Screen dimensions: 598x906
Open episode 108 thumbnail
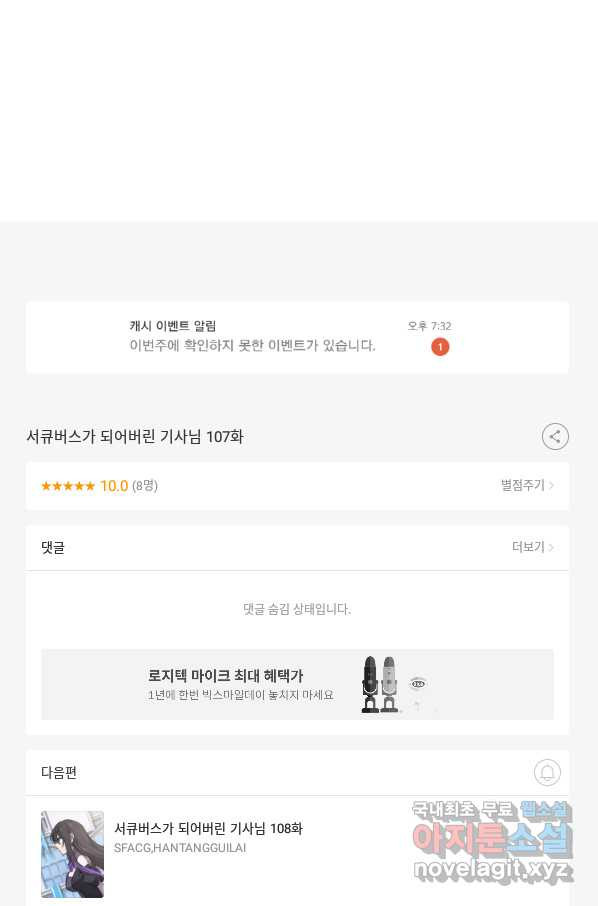pos(72,854)
